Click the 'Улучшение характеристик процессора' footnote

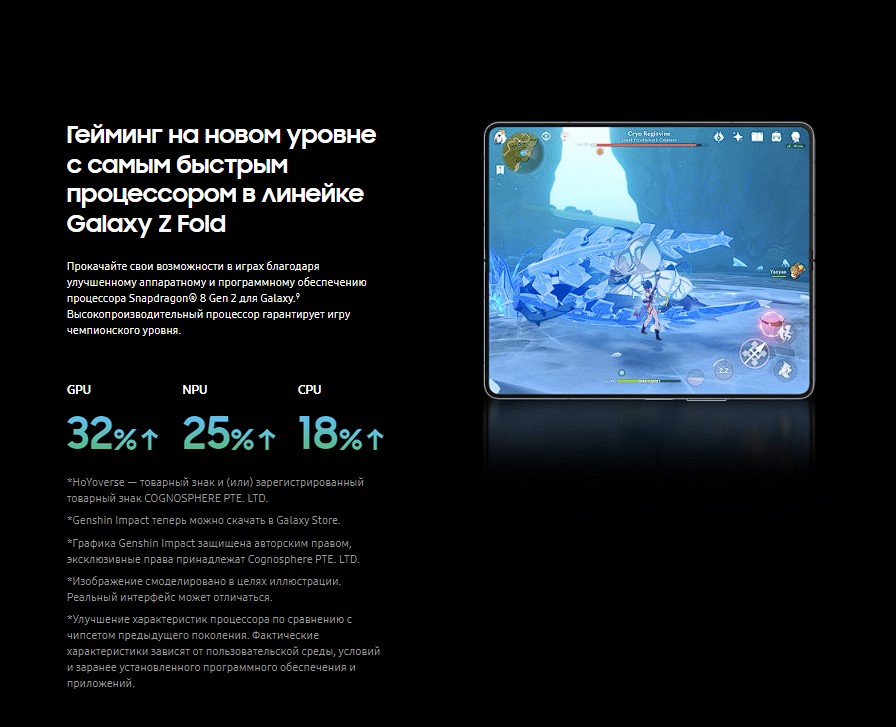tap(223, 651)
